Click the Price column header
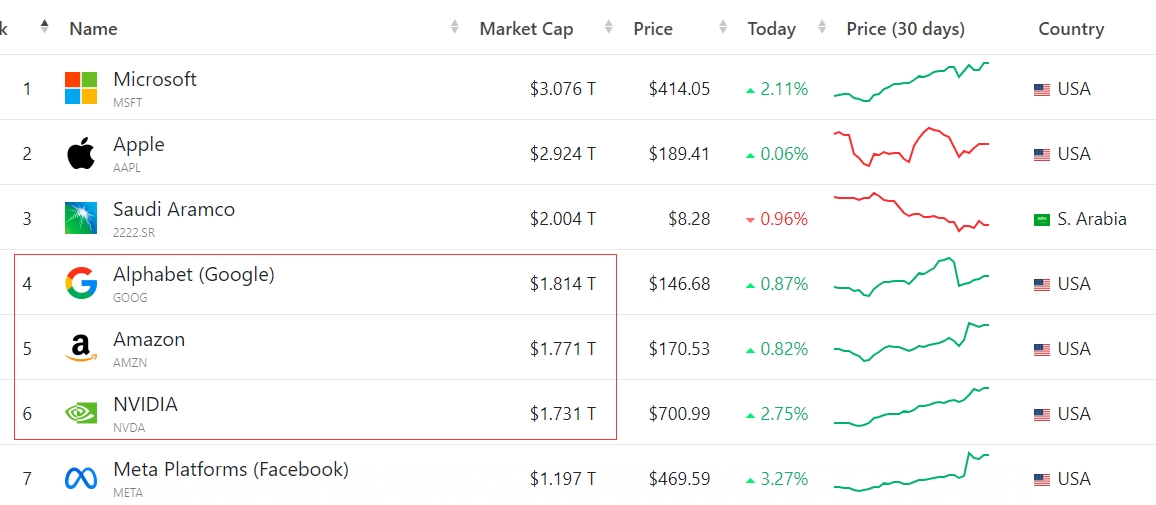1156x505 pixels. pyautogui.click(x=653, y=29)
